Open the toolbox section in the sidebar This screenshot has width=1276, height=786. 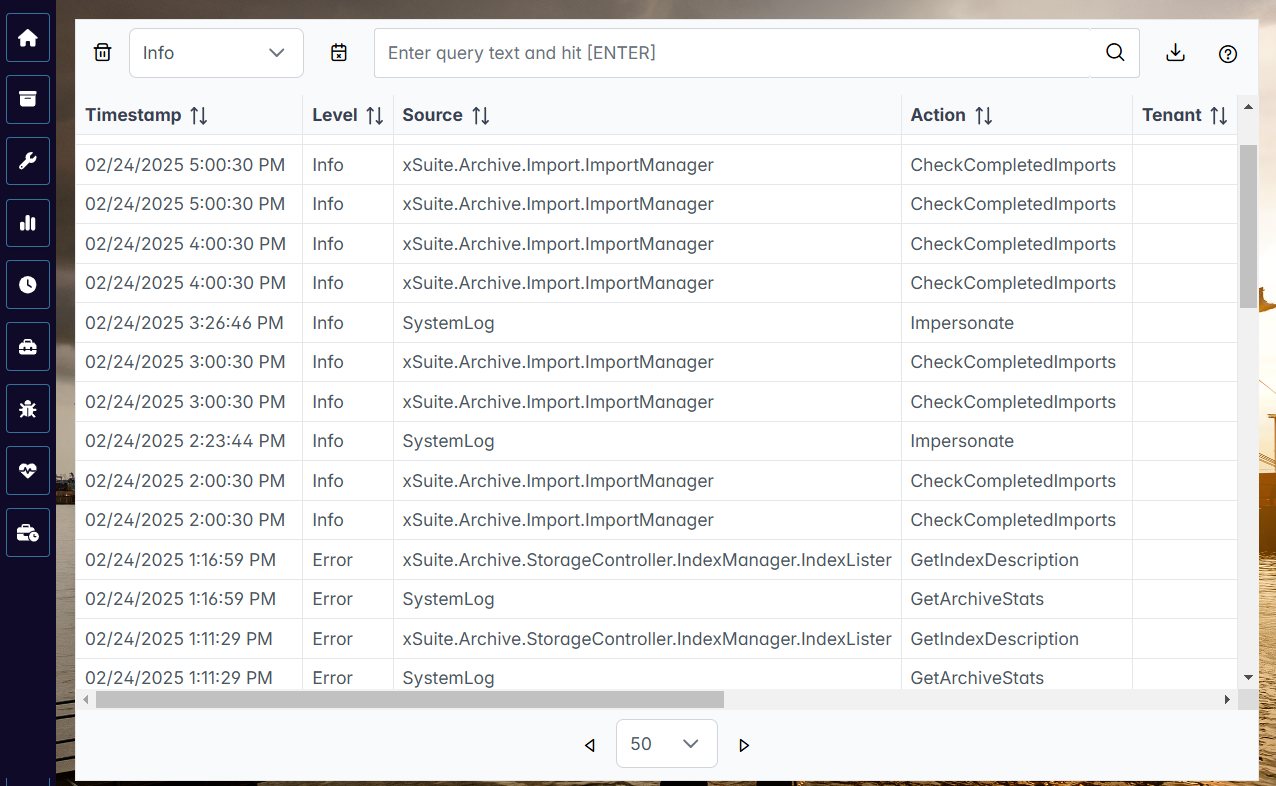[x=27, y=346]
